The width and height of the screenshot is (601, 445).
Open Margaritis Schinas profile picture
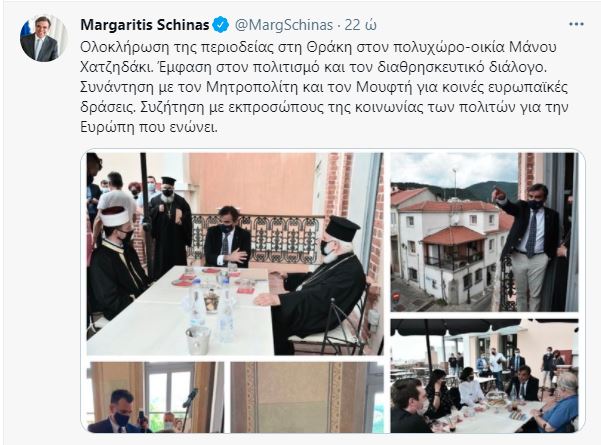point(44,38)
